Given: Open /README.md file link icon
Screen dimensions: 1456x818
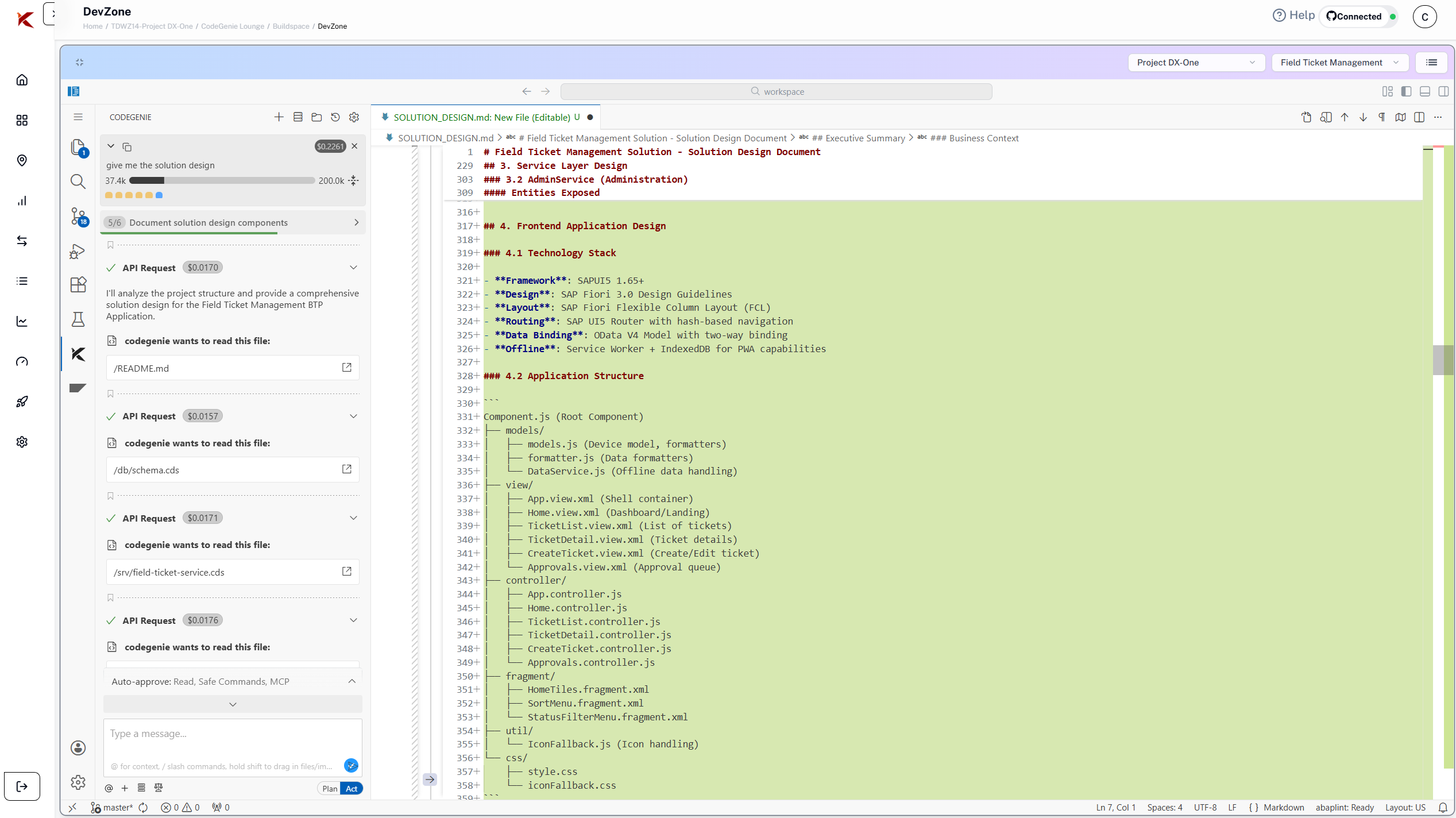Looking at the screenshot, I should click(x=347, y=368).
